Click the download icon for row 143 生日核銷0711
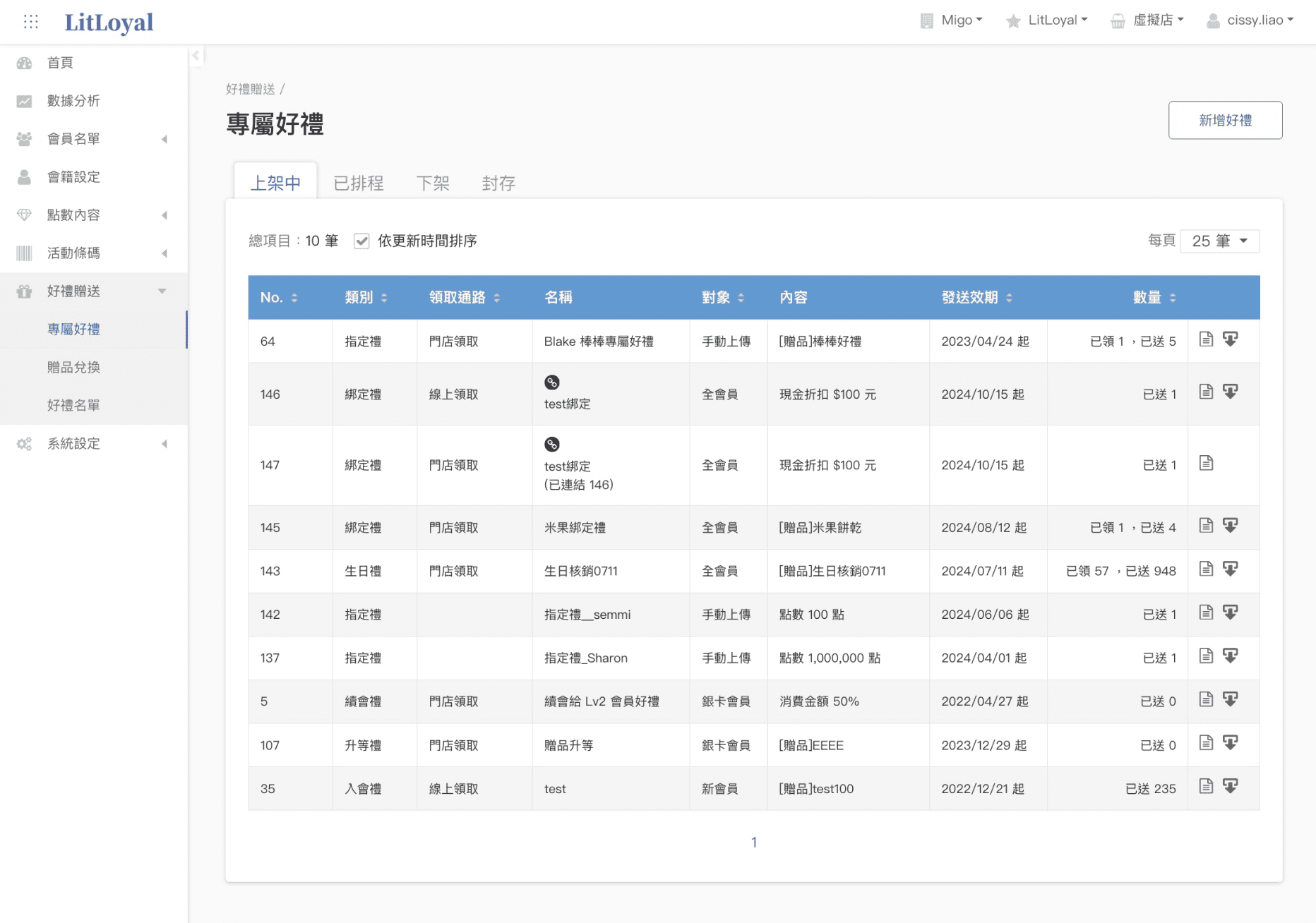The width and height of the screenshot is (1316, 923). pyautogui.click(x=1231, y=569)
